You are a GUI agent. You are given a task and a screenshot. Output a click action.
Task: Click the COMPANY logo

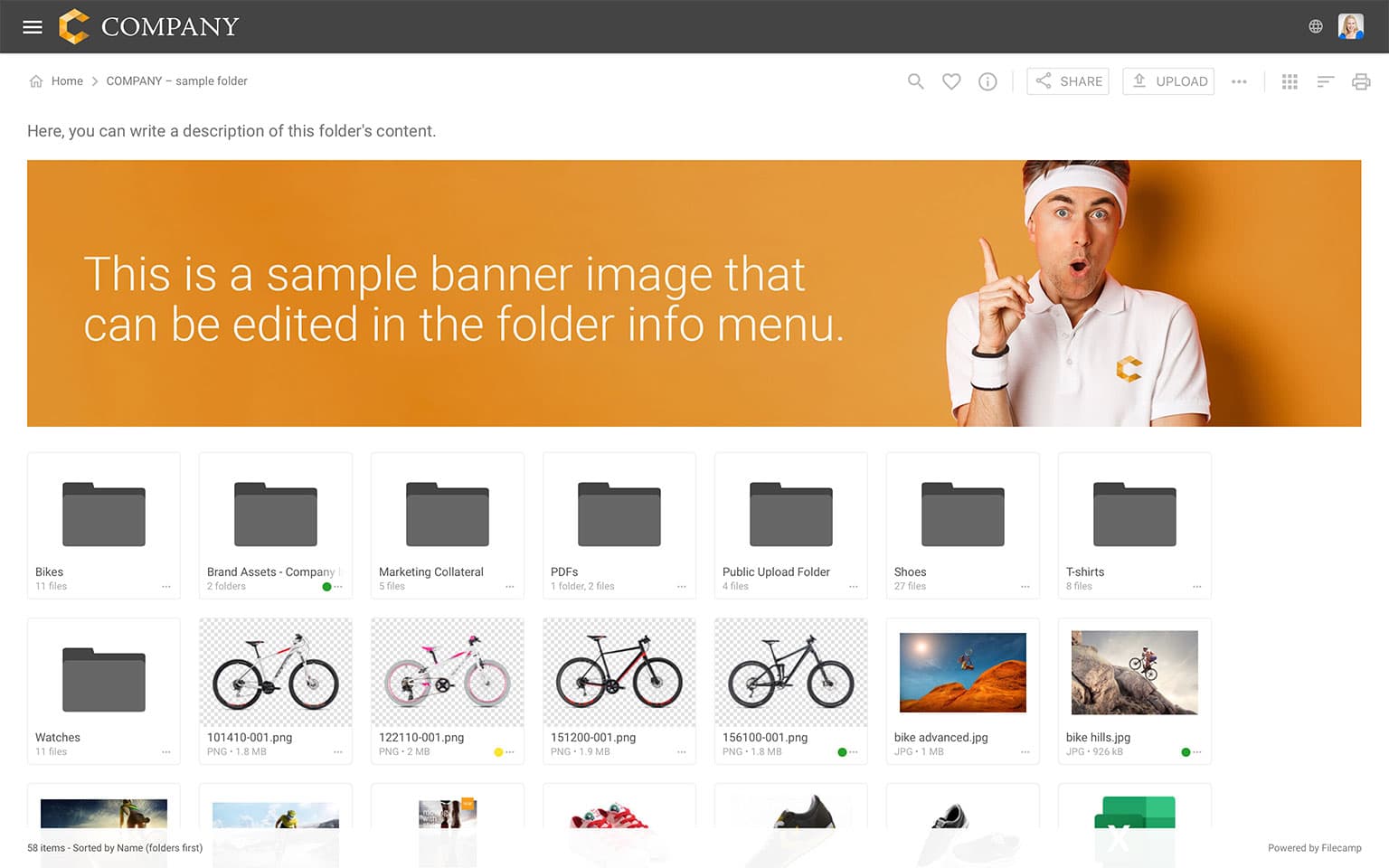149,26
